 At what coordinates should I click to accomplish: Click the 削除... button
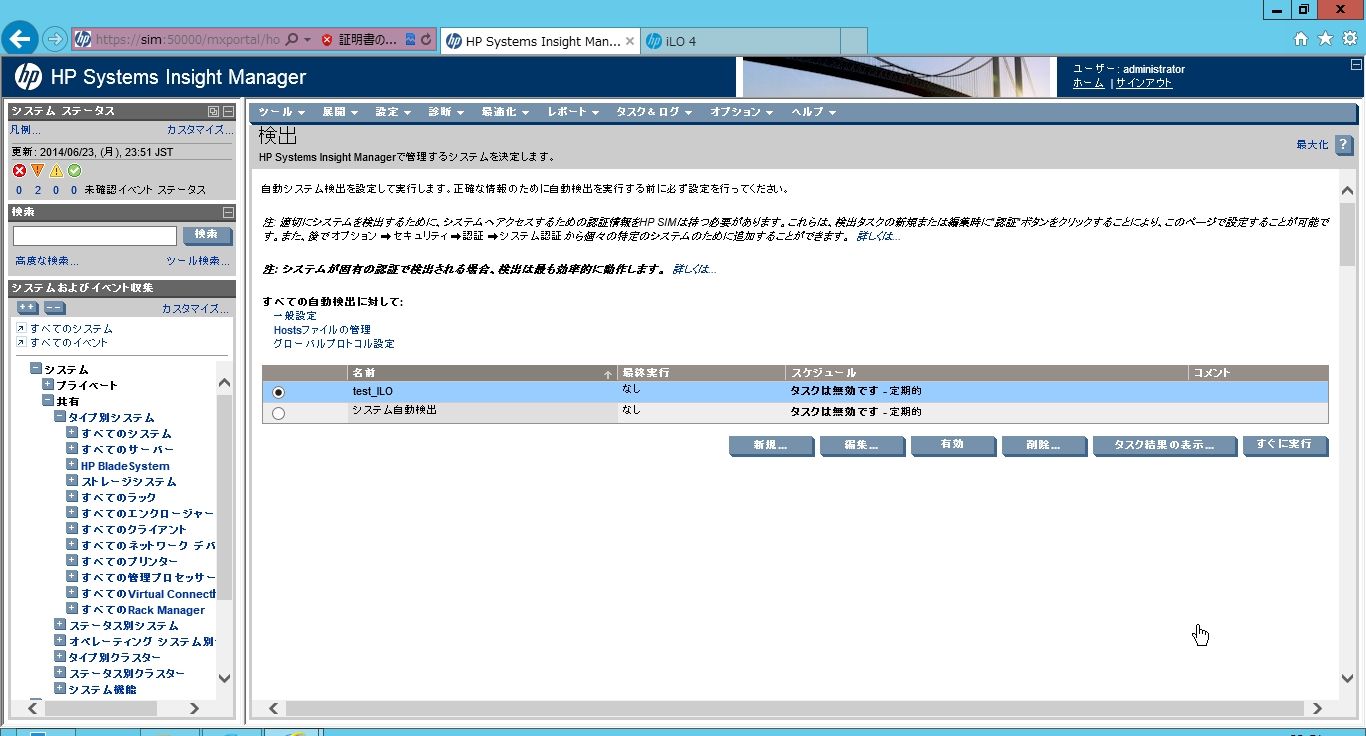1044,445
